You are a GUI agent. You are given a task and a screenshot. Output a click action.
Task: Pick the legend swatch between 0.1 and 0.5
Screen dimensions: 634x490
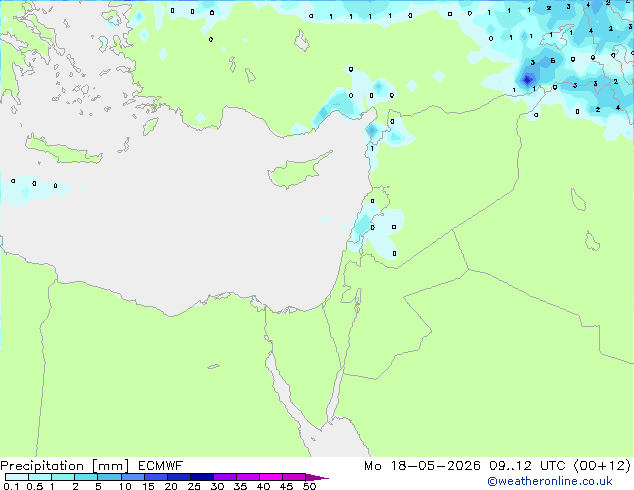click(x=17, y=477)
